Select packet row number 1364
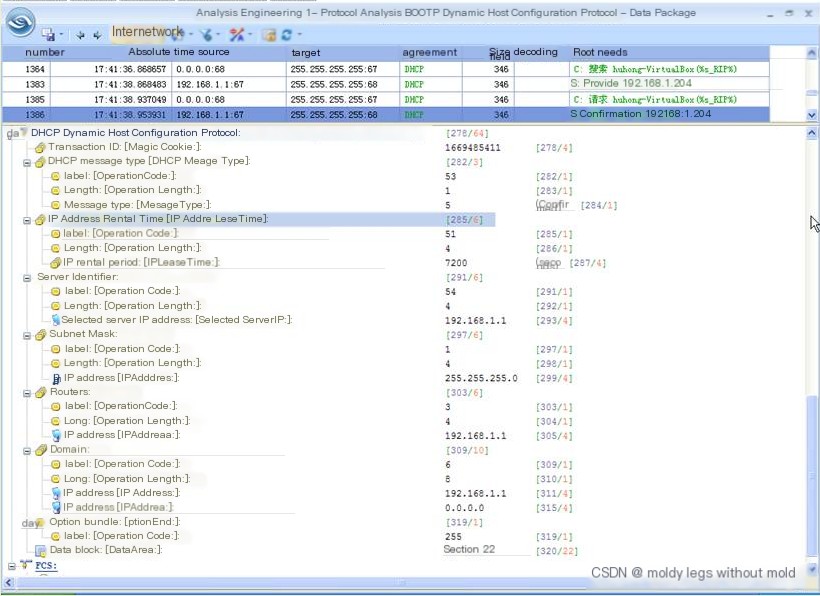This screenshot has width=820, height=596. (x=385, y=69)
